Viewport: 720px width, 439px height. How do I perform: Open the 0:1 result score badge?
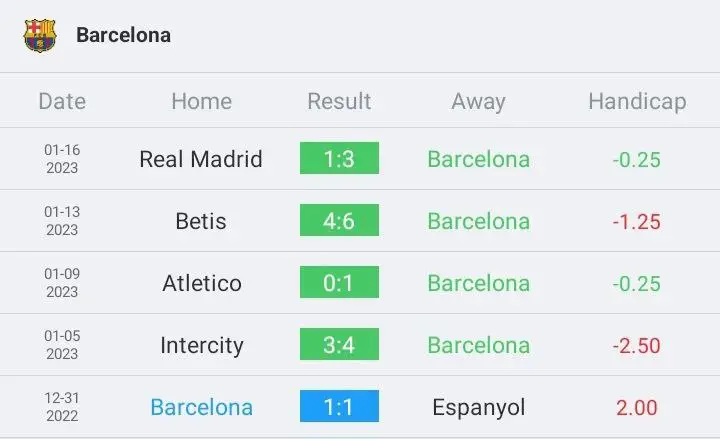coord(339,282)
